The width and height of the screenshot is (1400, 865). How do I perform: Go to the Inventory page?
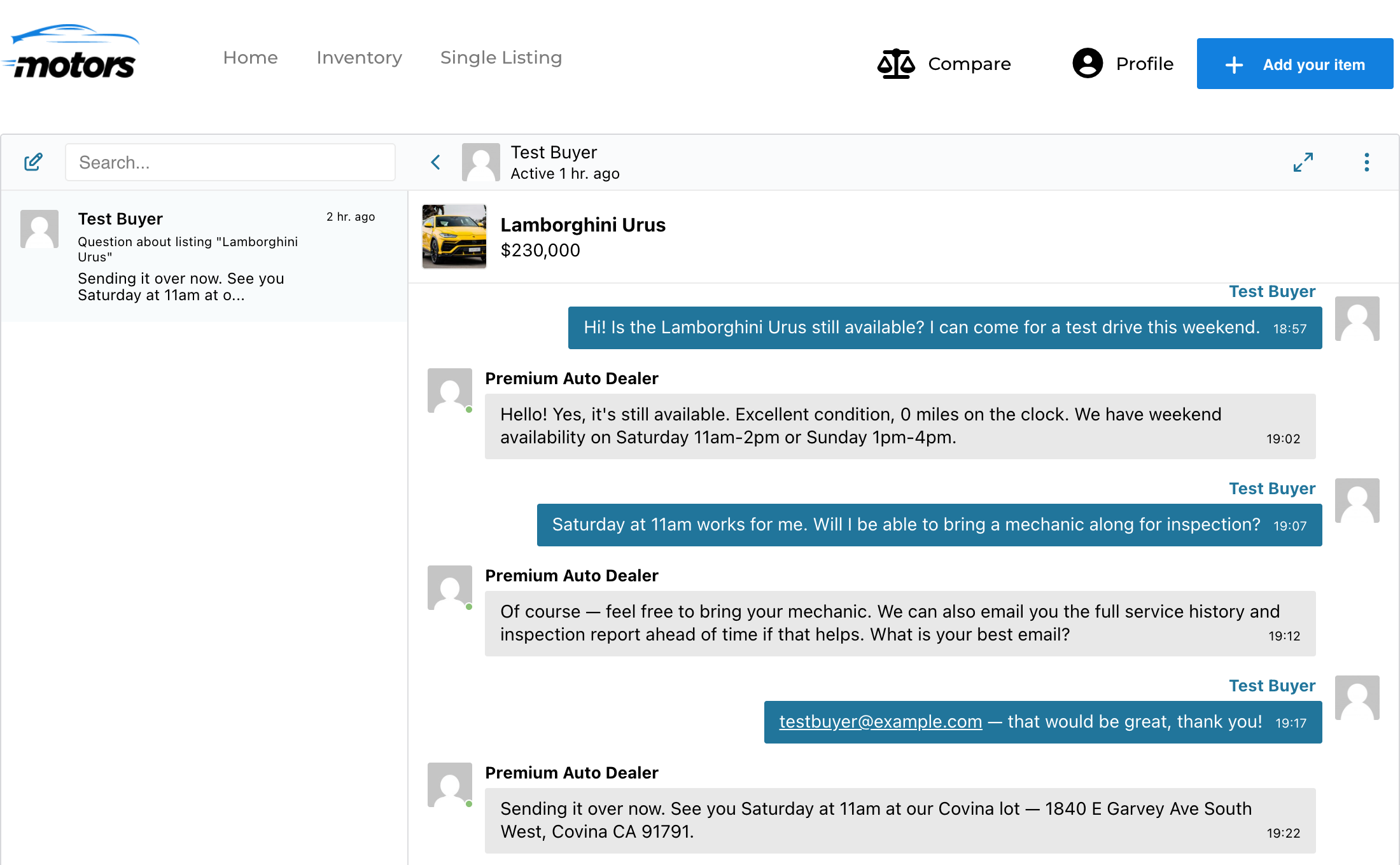(x=359, y=58)
